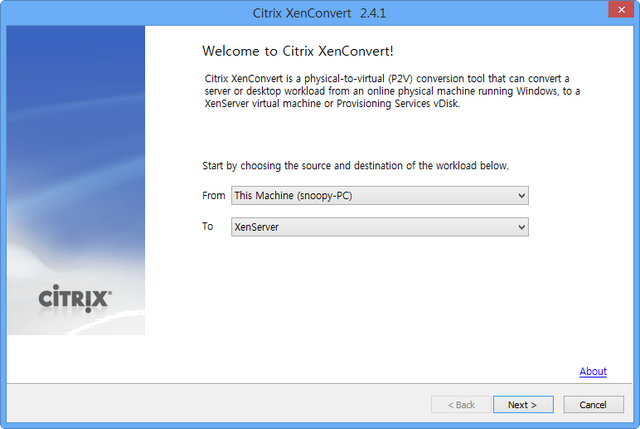The height and width of the screenshot is (429, 640).
Task: Open the To destination XenServer dropdown
Action: (x=380, y=227)
